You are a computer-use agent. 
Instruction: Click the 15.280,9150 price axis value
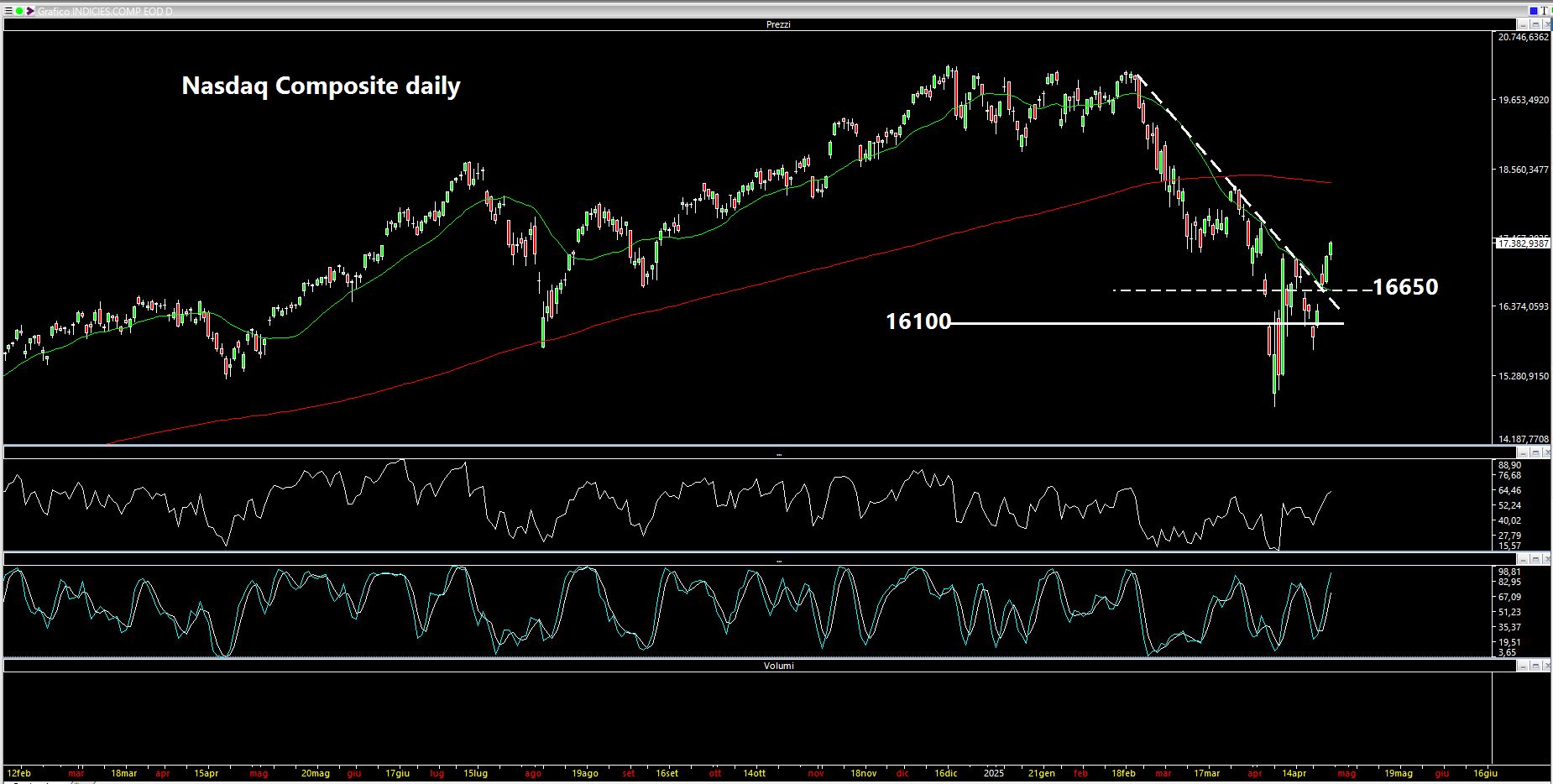pos(1524,376)
